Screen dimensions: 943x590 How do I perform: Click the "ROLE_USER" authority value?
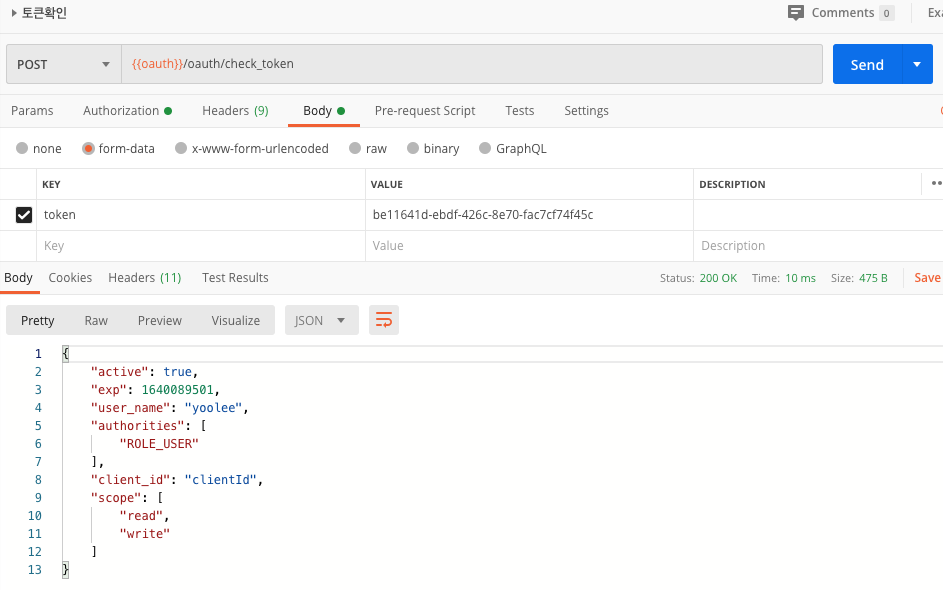click(x=159, y=444)
